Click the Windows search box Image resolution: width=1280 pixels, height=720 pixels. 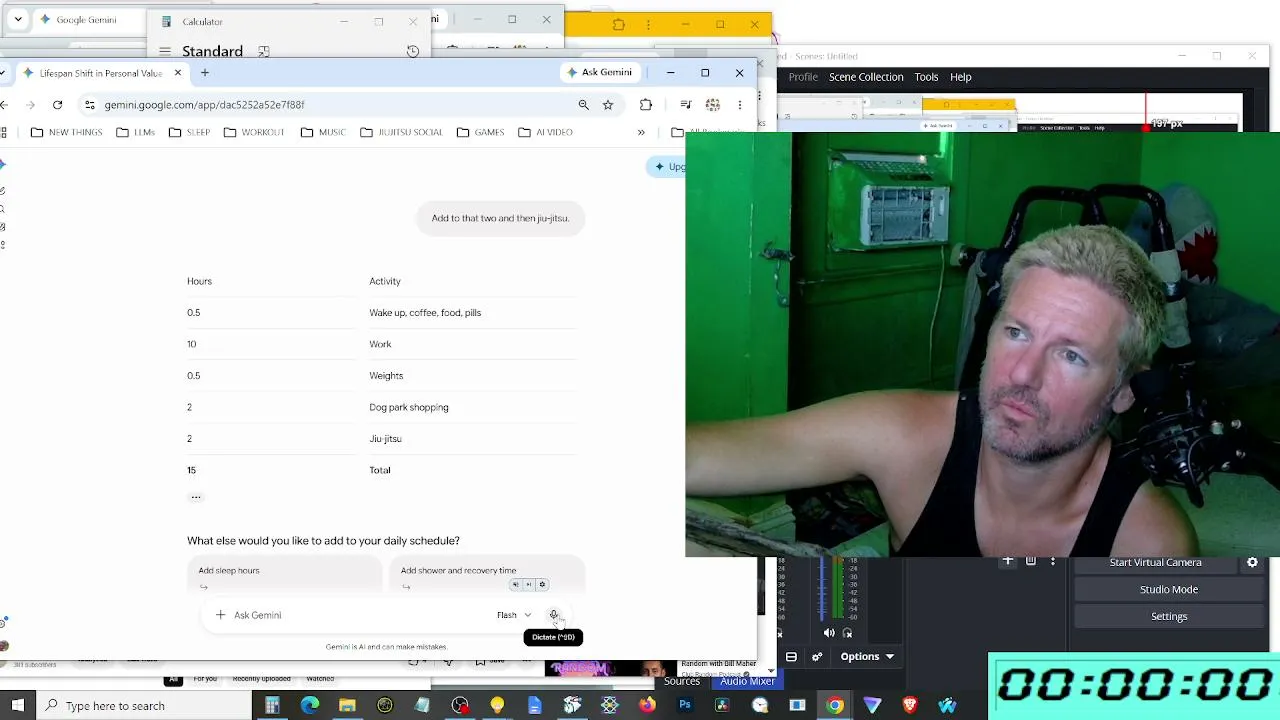tap(146, 706)
